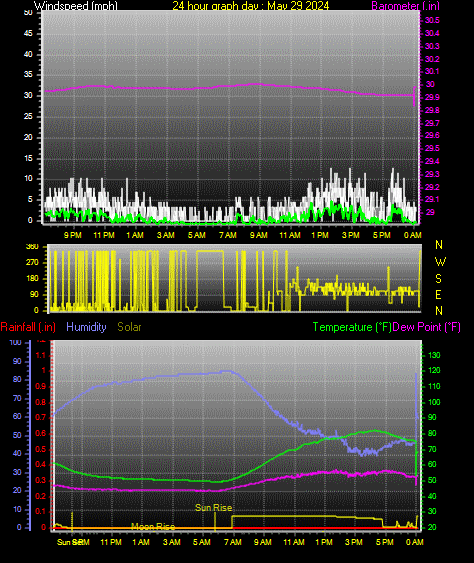Click the E wind direction label
The height and width of the screenshot is (563, 474).
pyautogui.click(x=438, y=295)
